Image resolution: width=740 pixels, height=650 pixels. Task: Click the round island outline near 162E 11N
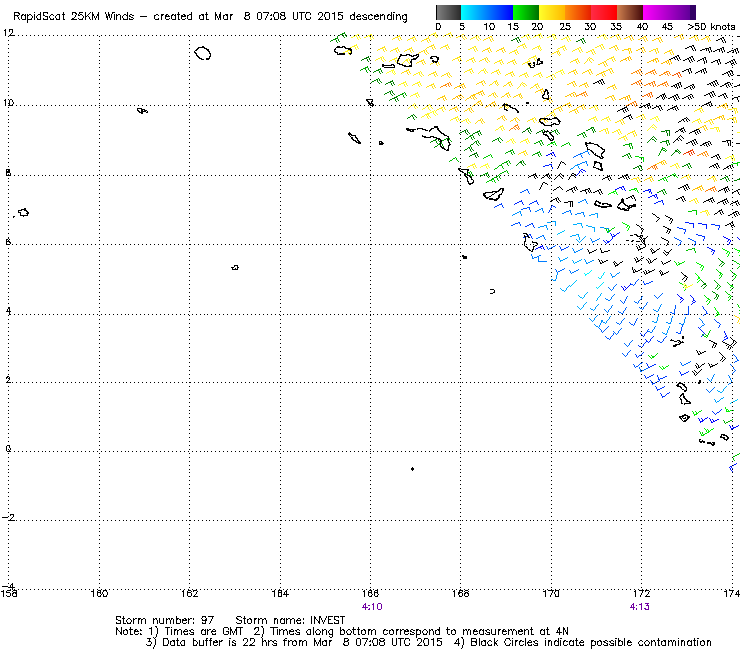click(x=202, y=53)
